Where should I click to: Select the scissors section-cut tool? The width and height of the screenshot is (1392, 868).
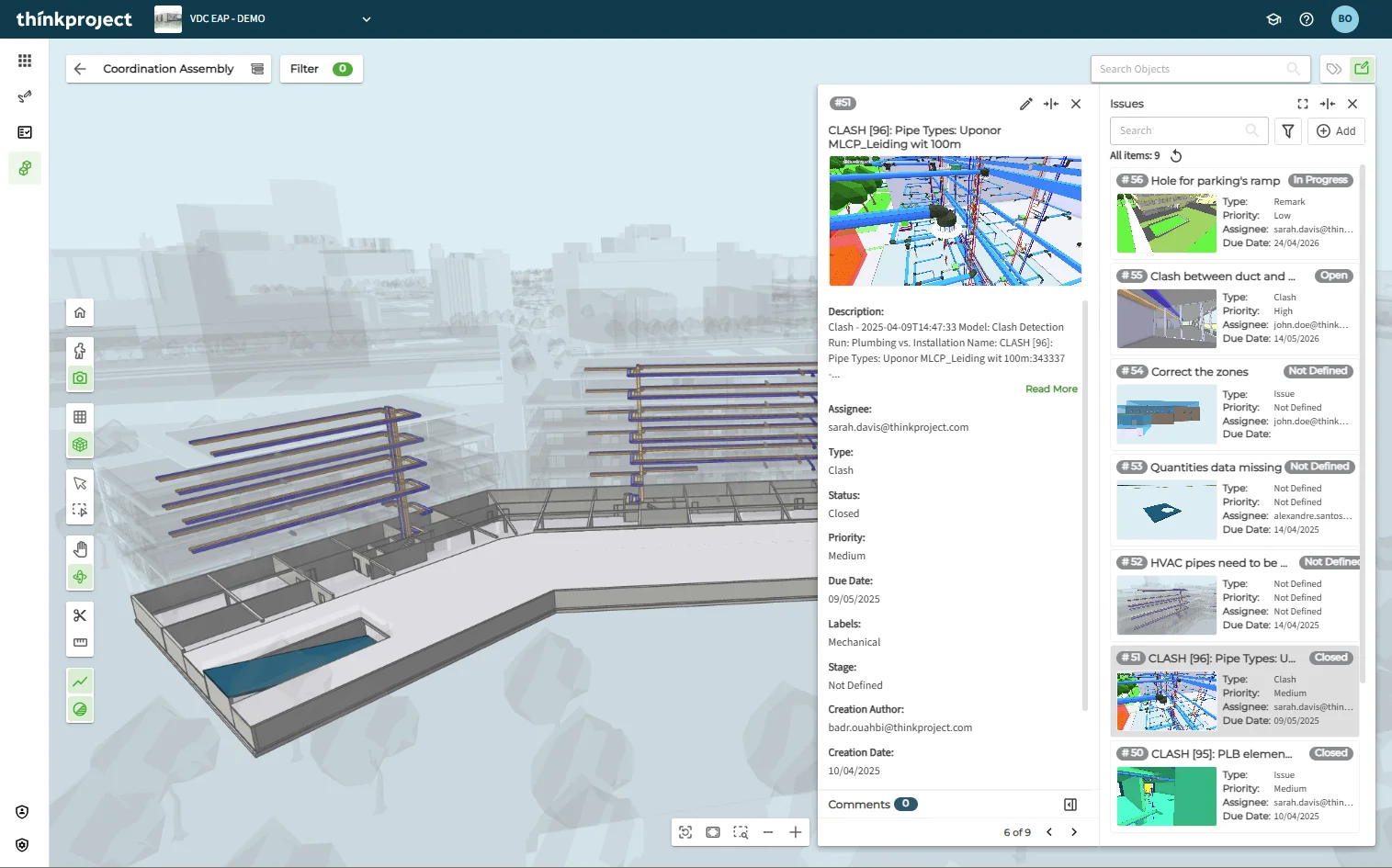pyautogui.click(x=80, y=615)
